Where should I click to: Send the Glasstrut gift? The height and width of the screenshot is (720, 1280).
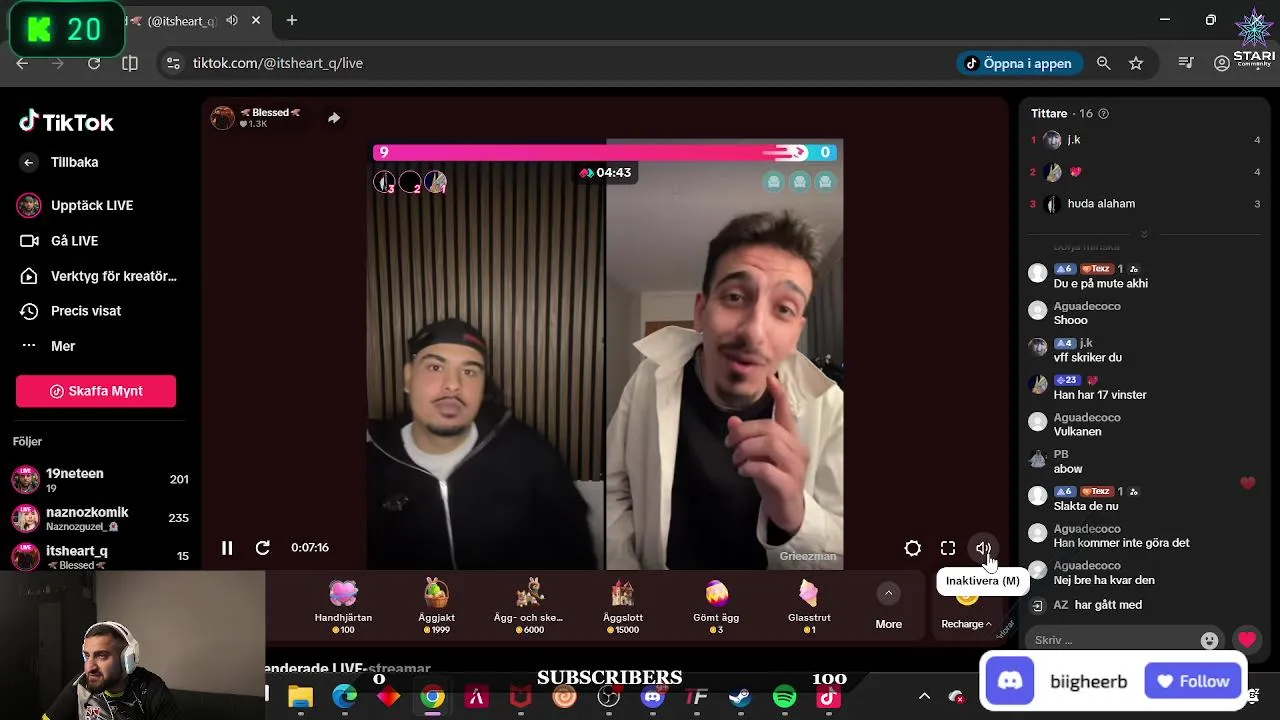click(809, 606)
